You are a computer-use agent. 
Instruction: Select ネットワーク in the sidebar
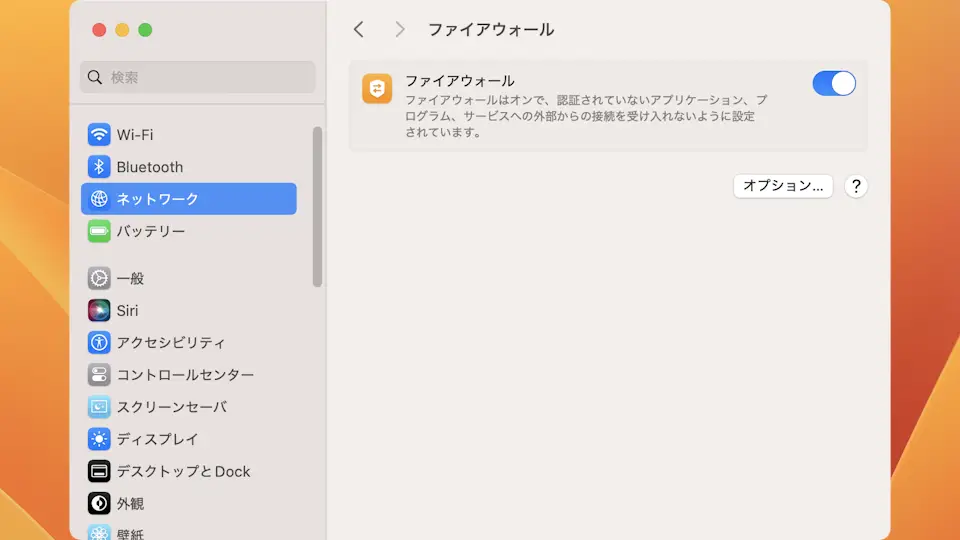pos(188,199)
